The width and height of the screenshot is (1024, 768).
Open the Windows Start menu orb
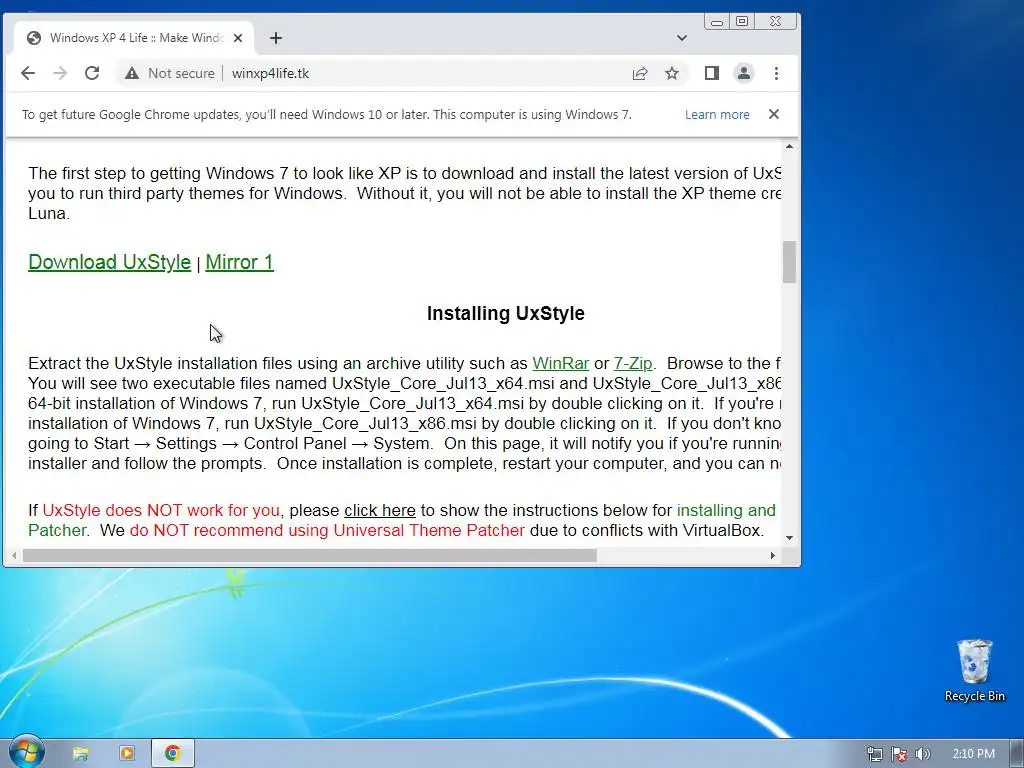point(26,752)
